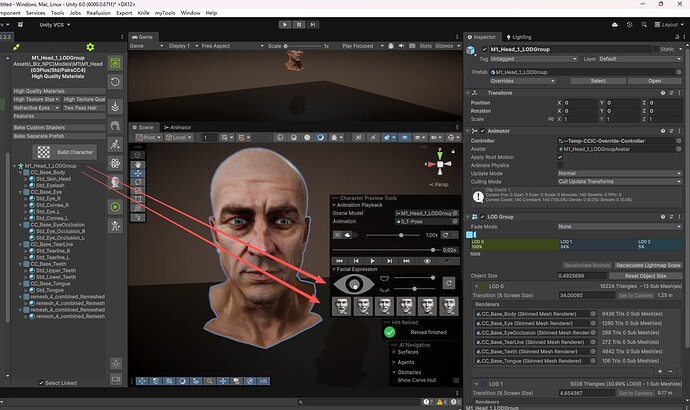Open the Tools menu

coord(57,13)
